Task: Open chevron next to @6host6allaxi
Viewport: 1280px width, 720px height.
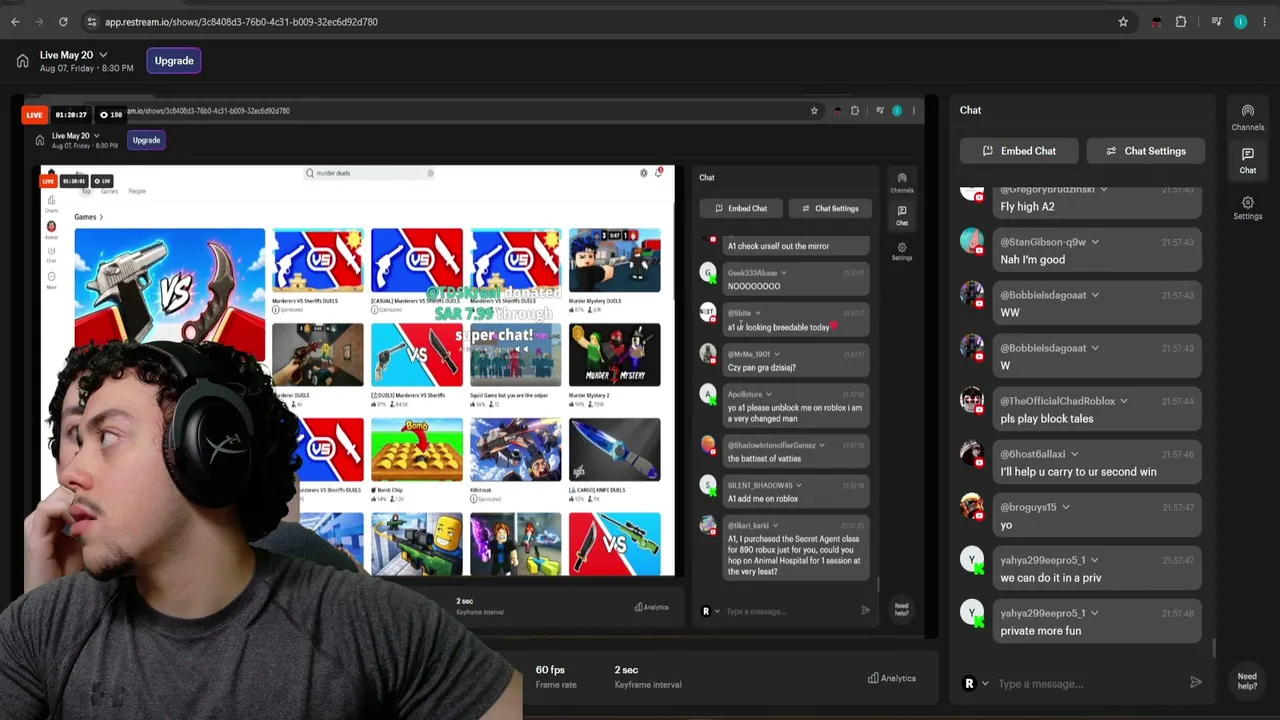Action: click(1075, 454)
